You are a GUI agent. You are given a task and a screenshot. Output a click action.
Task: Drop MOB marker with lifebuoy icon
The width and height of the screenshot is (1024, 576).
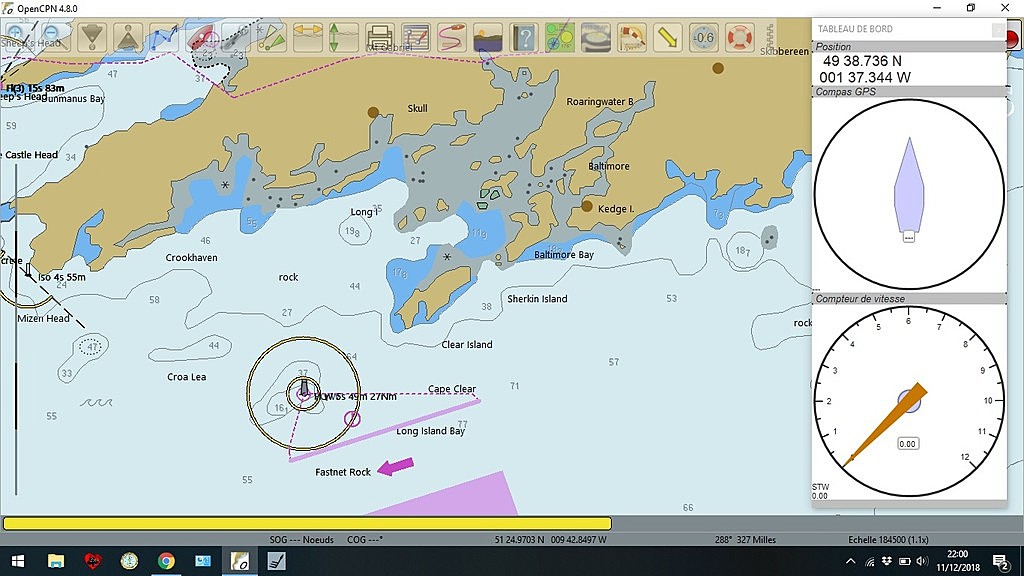[x=739, y=37]
